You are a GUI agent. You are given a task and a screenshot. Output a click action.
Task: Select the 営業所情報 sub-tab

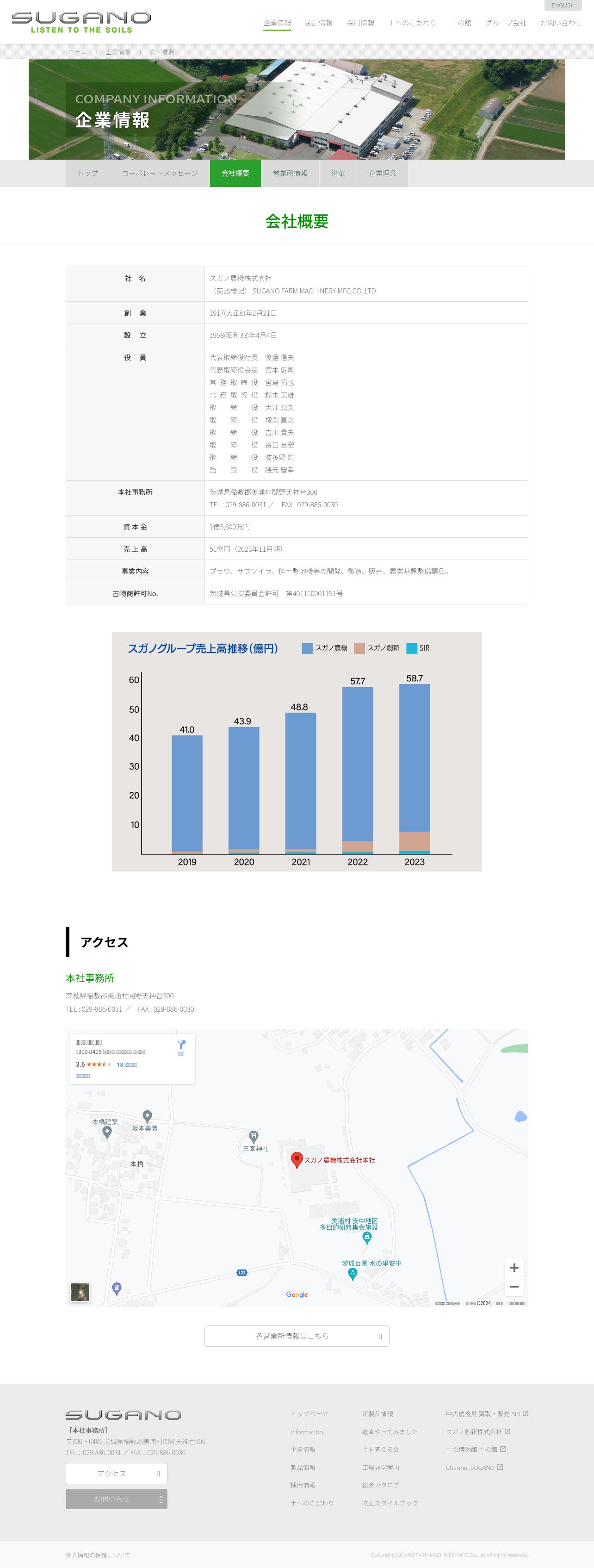[x=291, y=173]
